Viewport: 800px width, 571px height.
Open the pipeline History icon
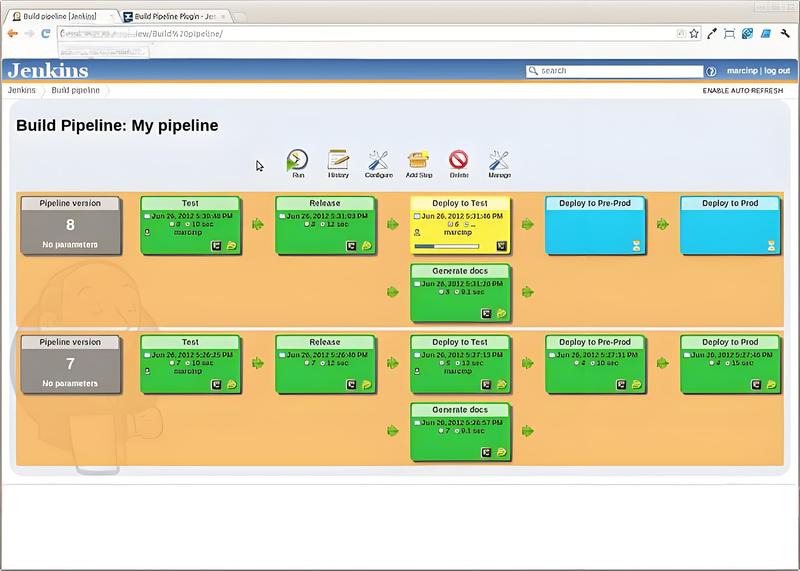coord(338,160)
